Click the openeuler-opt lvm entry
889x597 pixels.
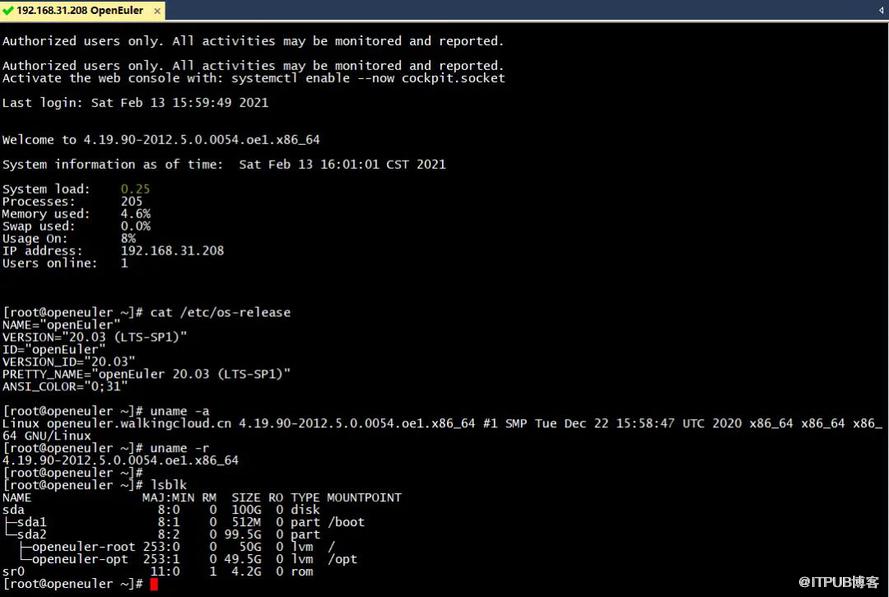coord(80,559)
